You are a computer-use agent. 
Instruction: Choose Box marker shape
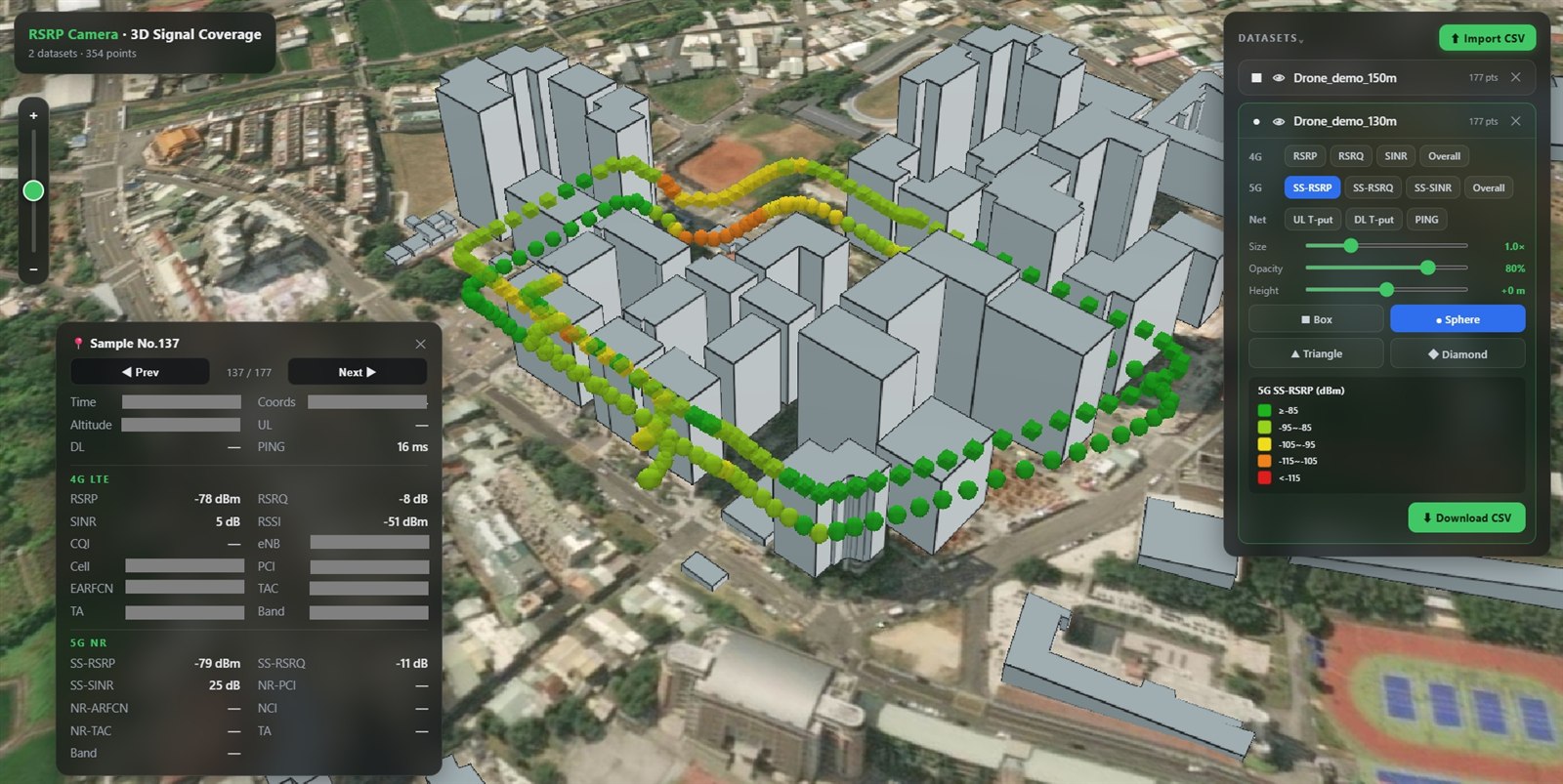point(1316,319)
